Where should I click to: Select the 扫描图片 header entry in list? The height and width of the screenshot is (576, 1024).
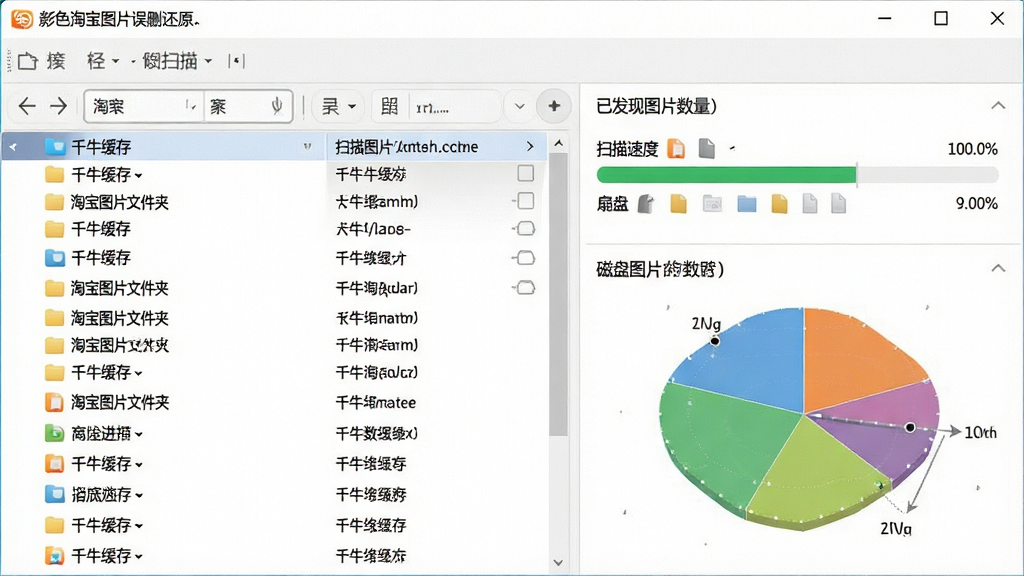(x=436, y=147)
